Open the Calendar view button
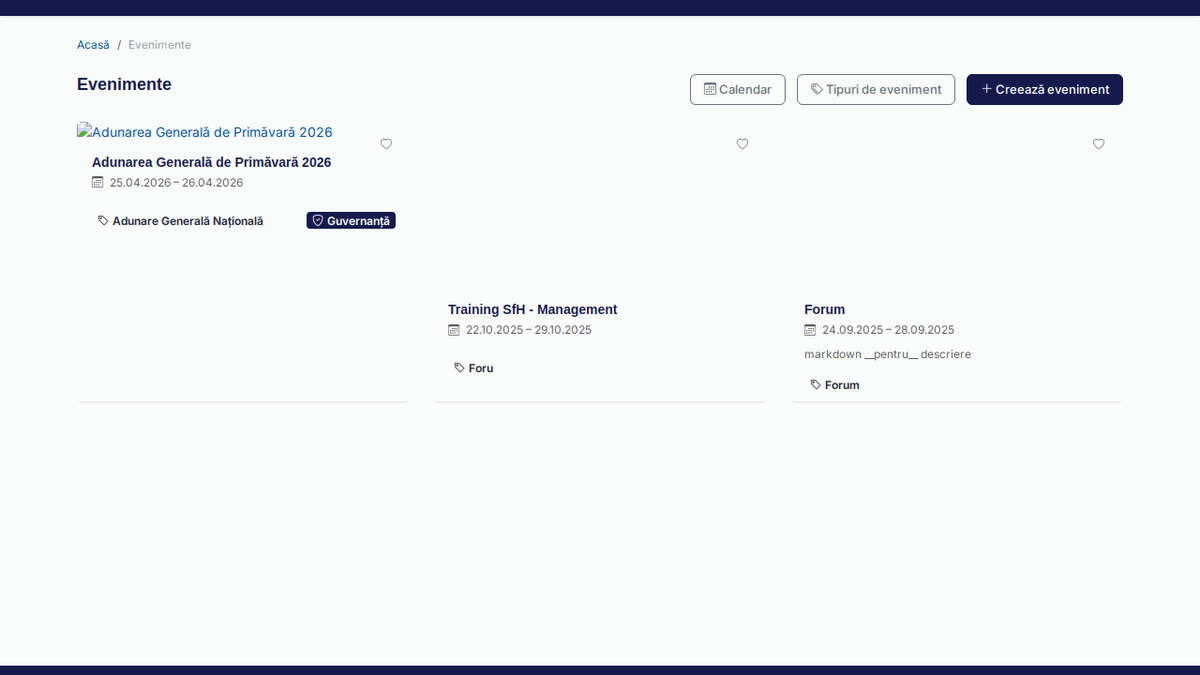This screenshot has width=1200, height=675. point(737,89)
